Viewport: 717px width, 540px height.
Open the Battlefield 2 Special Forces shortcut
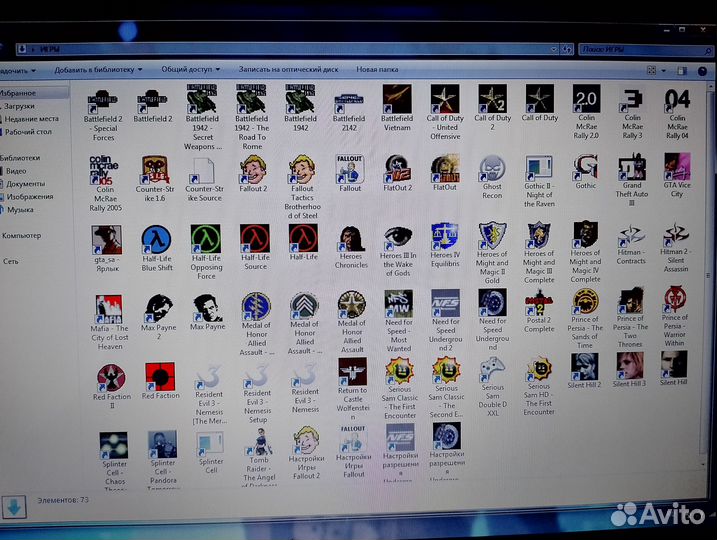tap(103, 114)
